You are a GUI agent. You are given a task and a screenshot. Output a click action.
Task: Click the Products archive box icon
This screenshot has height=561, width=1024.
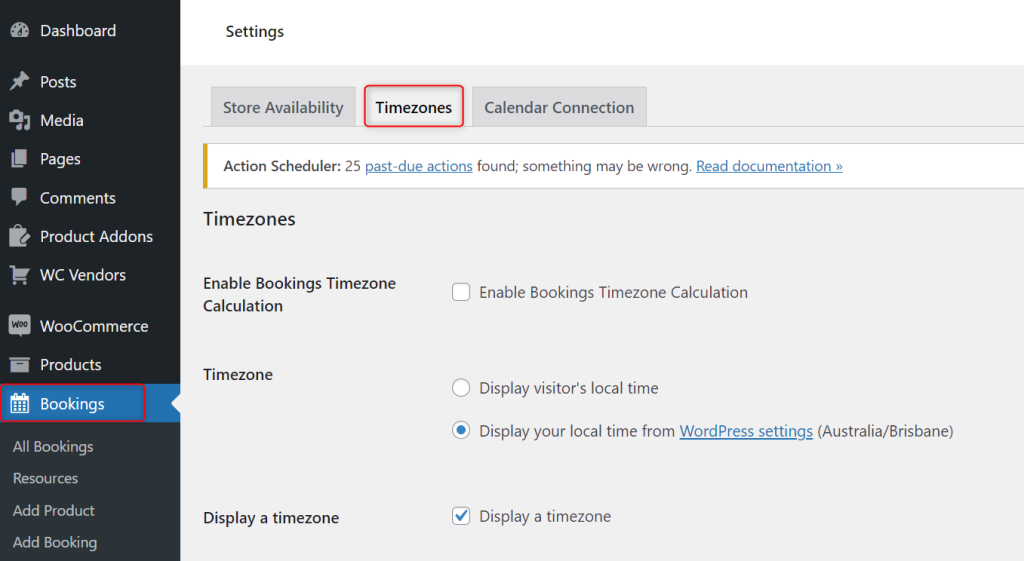point(19,365)
